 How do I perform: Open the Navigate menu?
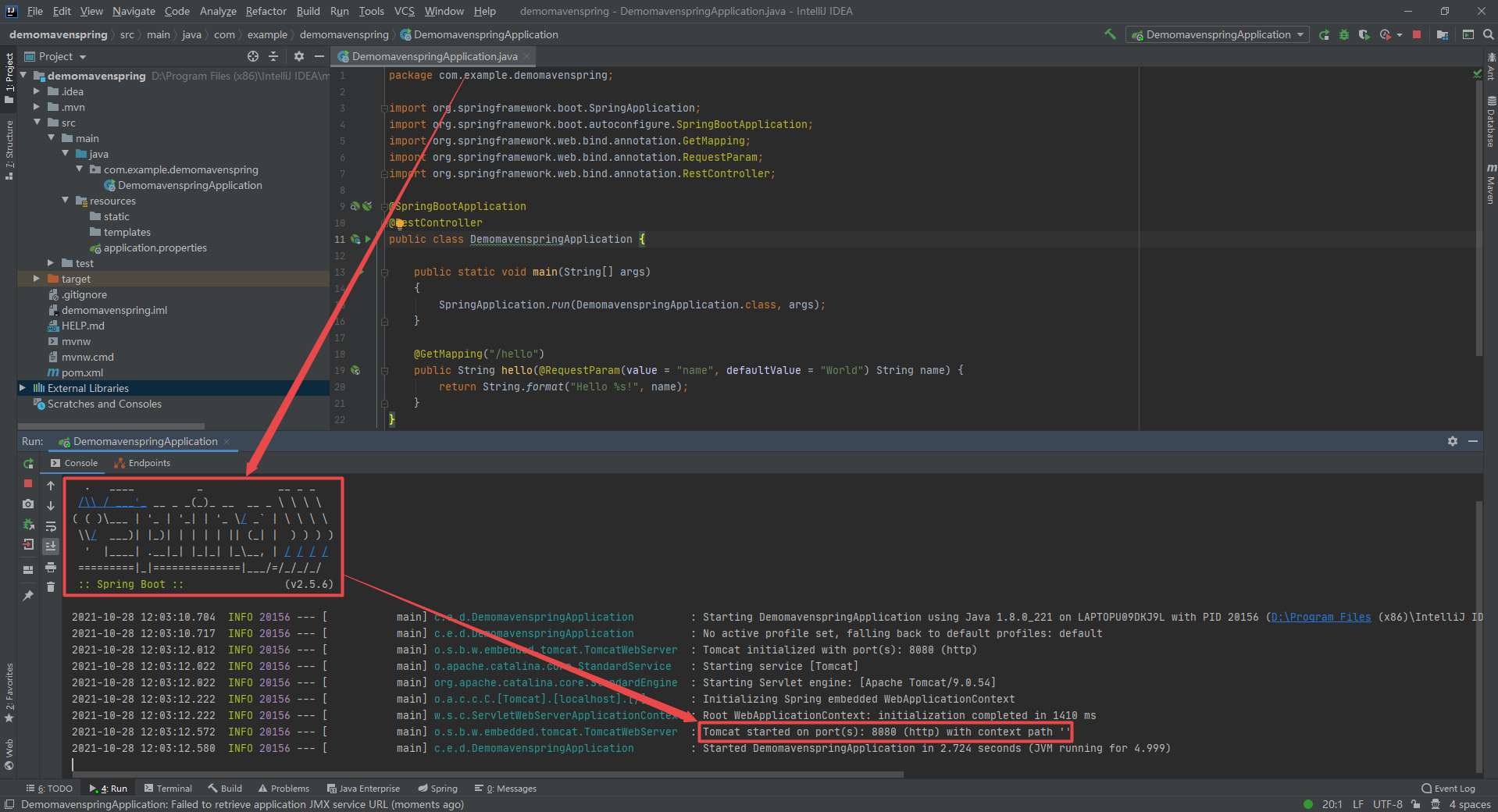[134, 11]
